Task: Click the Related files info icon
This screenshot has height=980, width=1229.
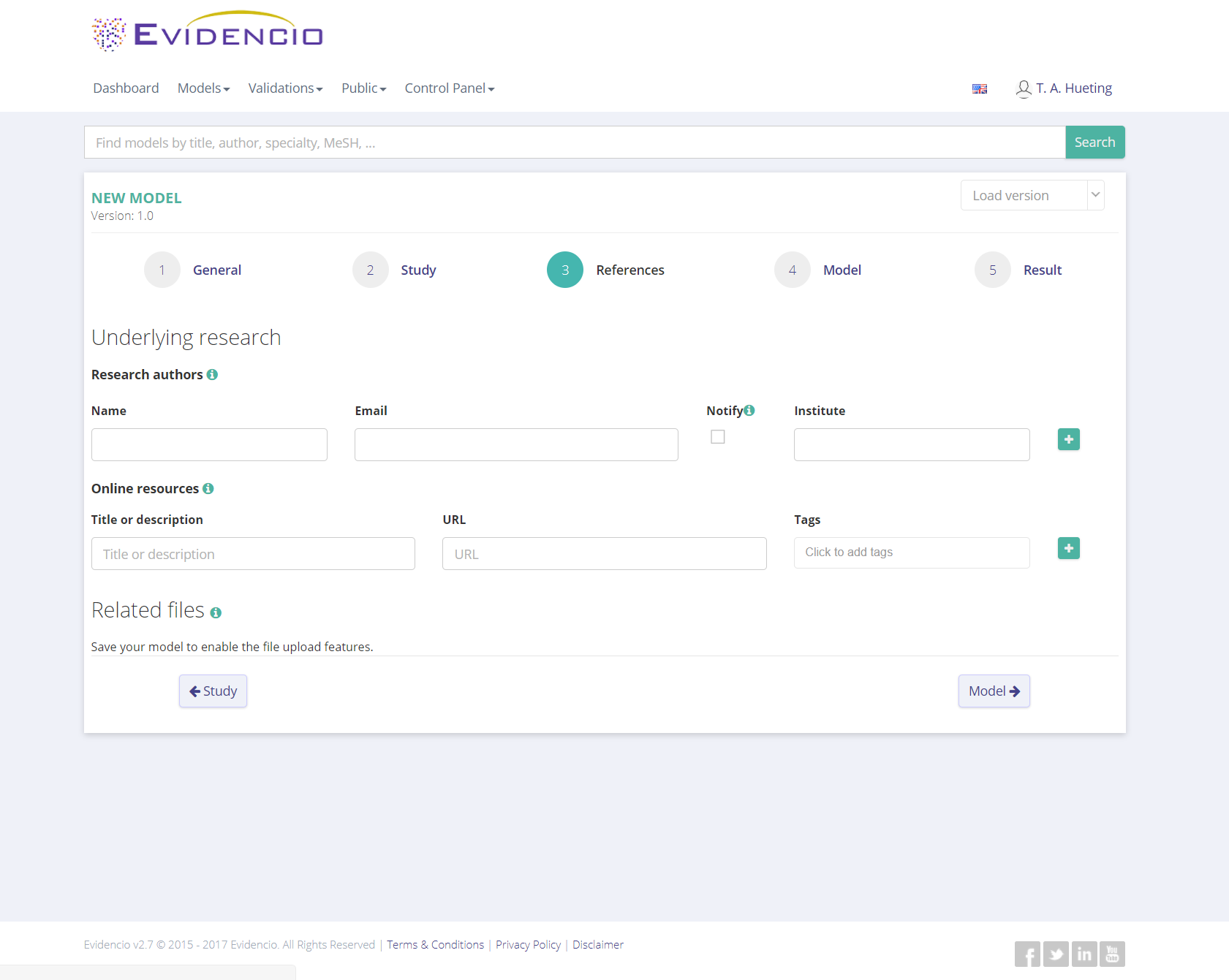Action: 216,613
